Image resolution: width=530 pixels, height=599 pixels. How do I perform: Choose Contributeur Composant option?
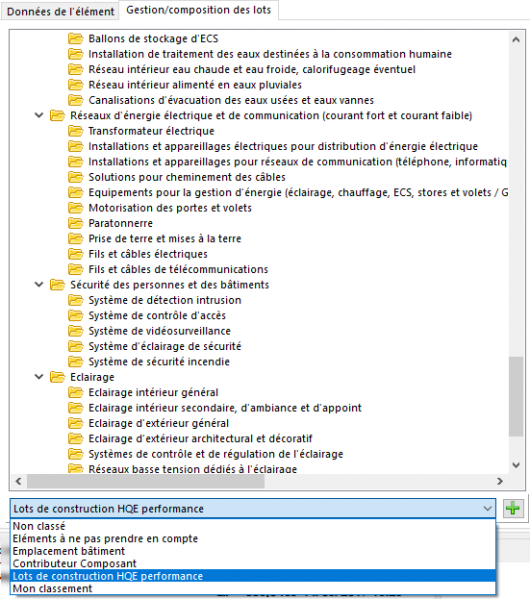click(x=253, y=563)
